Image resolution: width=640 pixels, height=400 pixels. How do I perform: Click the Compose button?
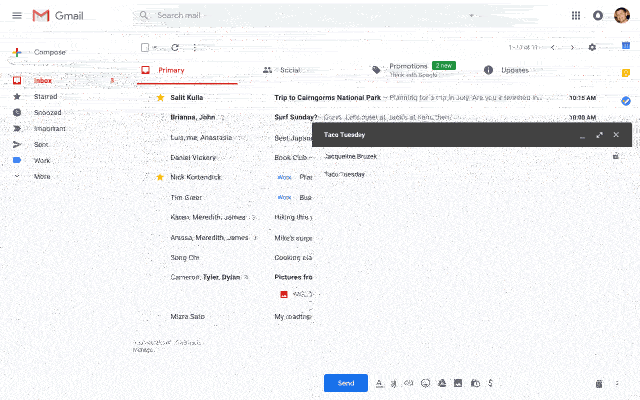[40, 52]
